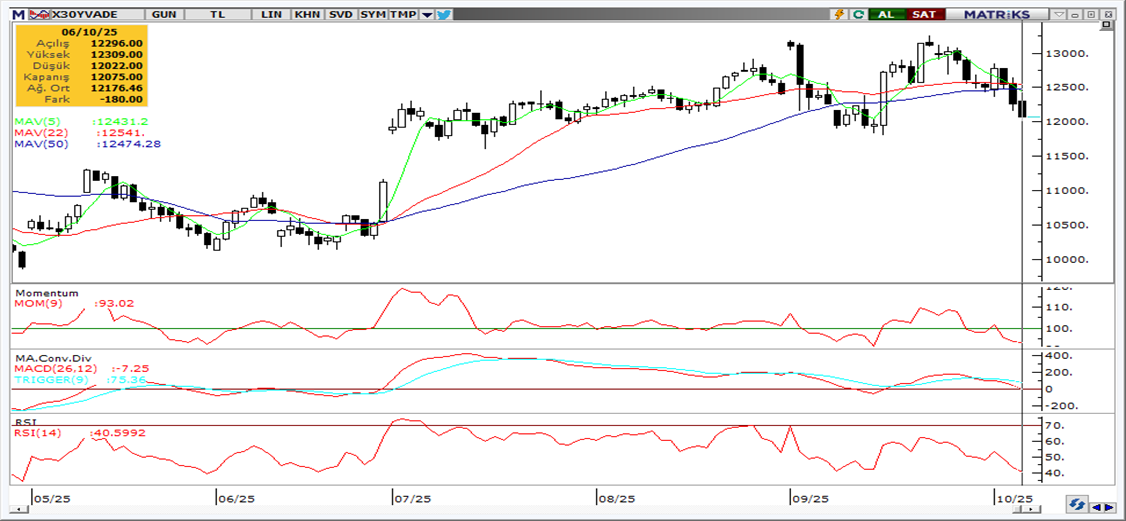The height and width of the screenshot is (521, 1126).
Task: Click the chart type icon beside X30YVADE
Action: click(40, 15)
